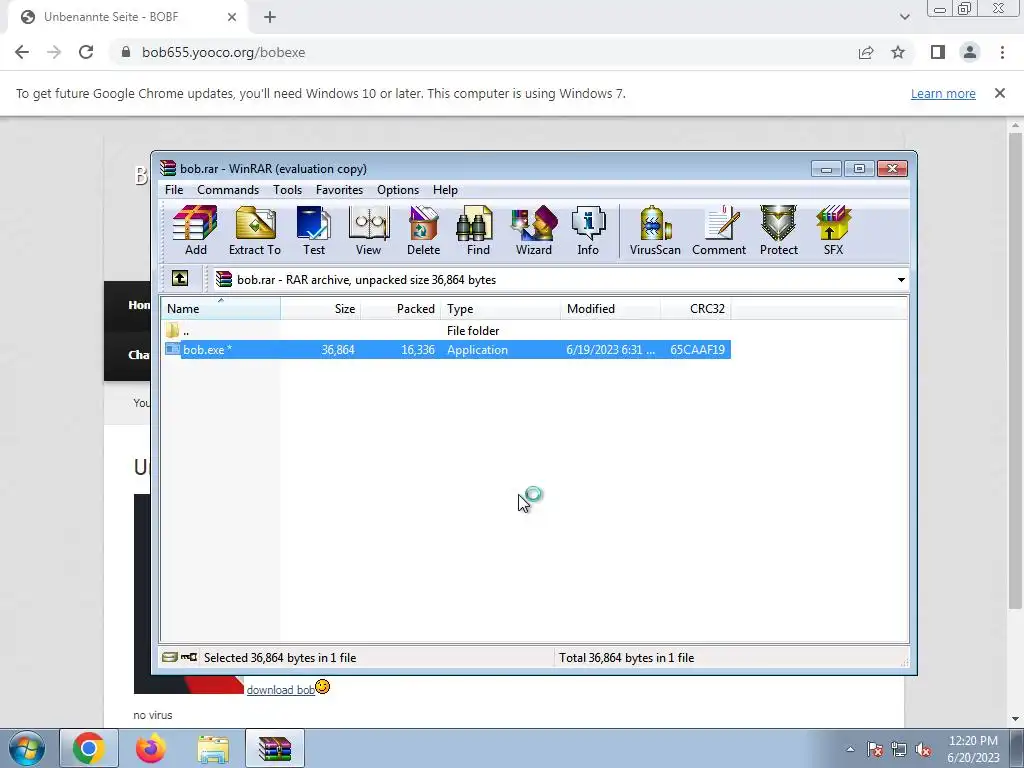Screen dimensions: 1024x768
Task: Click the key password icon in status bar
Action: [189, 657]
